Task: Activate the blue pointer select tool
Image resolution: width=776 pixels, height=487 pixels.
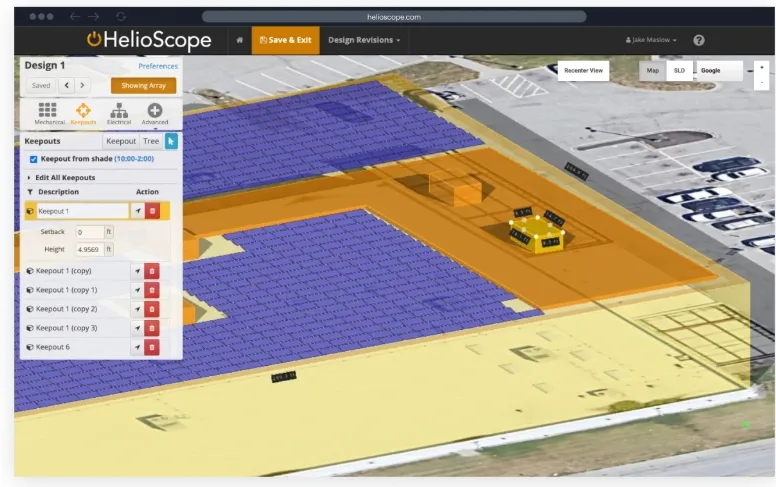Action: [x=171, y=142]
